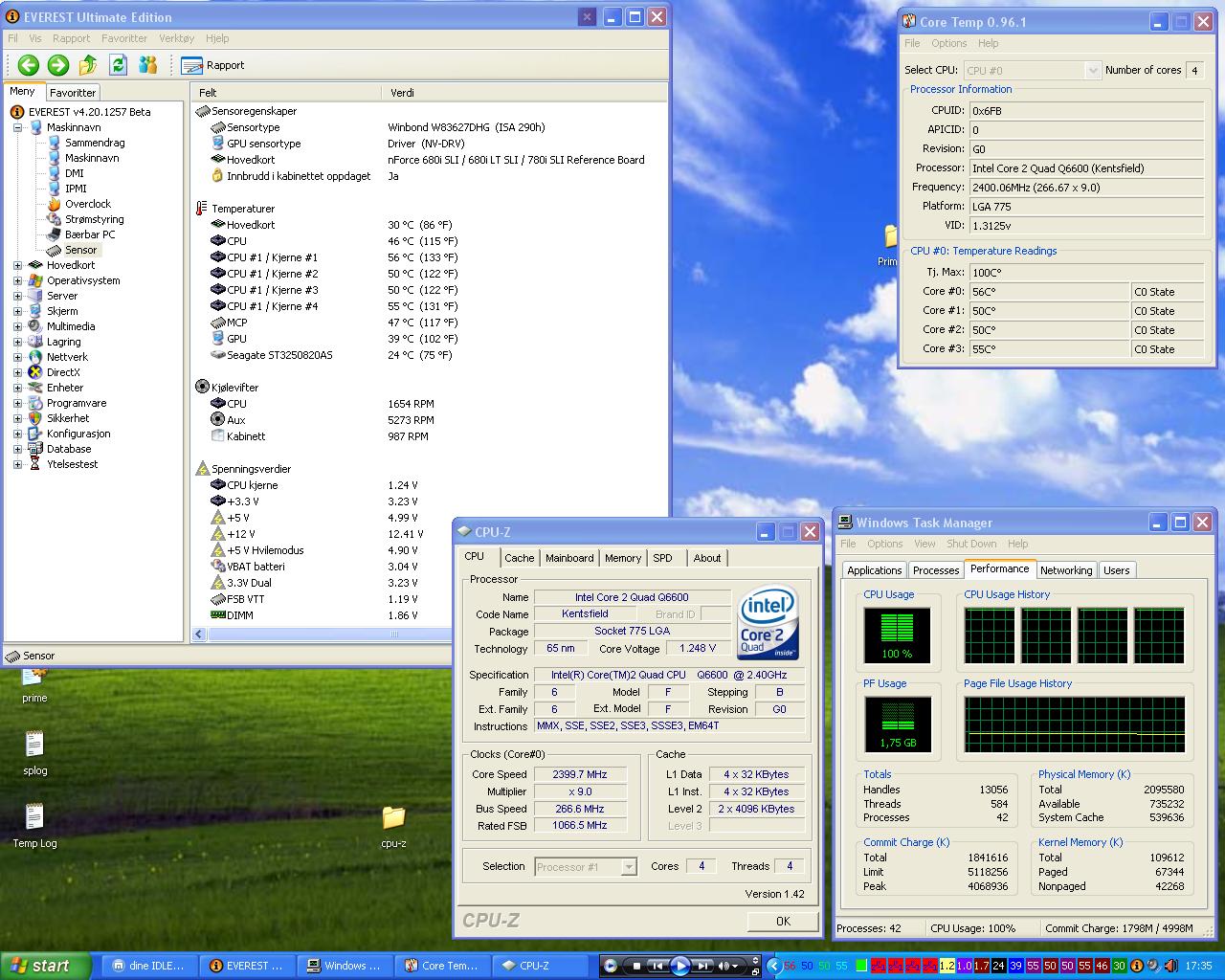This screenshot has height=980, width=1225.
Task: Click the green Forward arrow in EVEREST toolbar
Action: pos(58,64)
